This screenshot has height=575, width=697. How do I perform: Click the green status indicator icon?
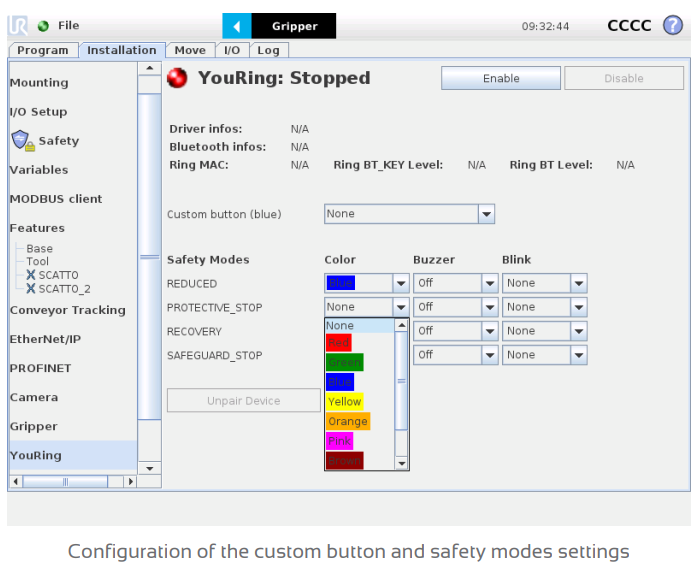click(43, 26)
